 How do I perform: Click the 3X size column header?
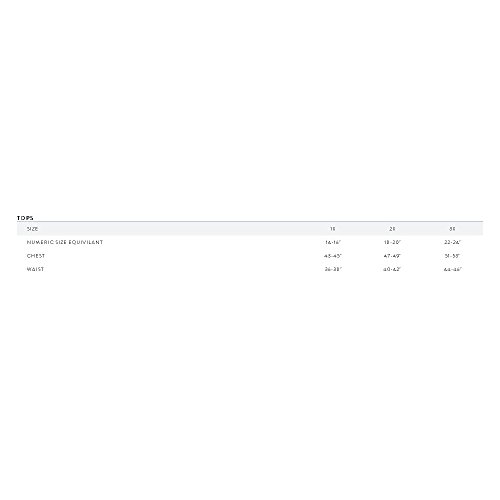pos(452,229)
